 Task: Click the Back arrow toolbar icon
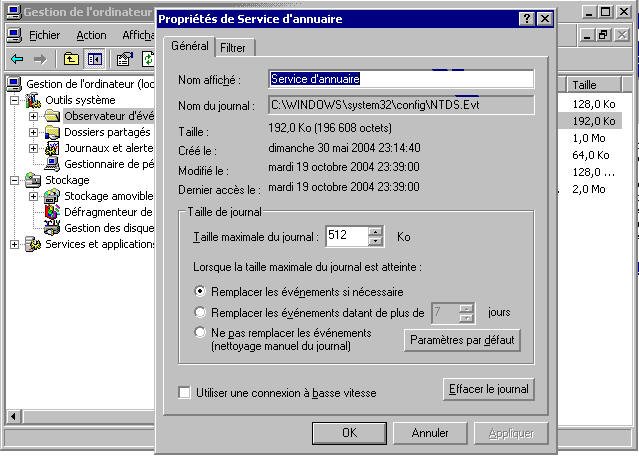16,59
